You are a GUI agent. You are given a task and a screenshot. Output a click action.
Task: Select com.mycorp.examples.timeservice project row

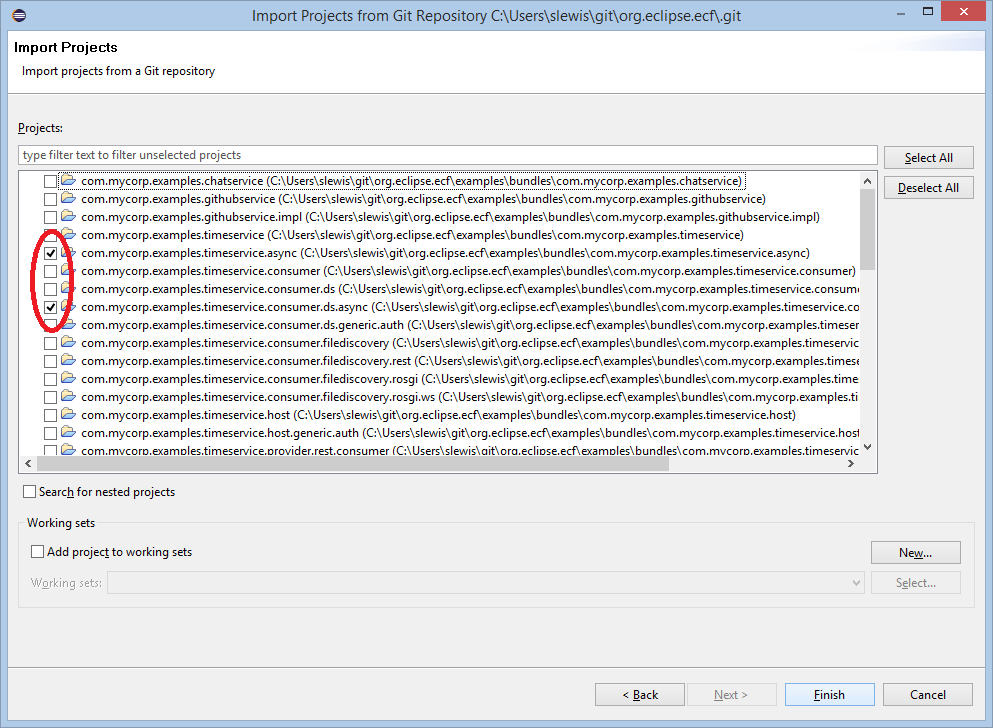[x=412, y=235]
